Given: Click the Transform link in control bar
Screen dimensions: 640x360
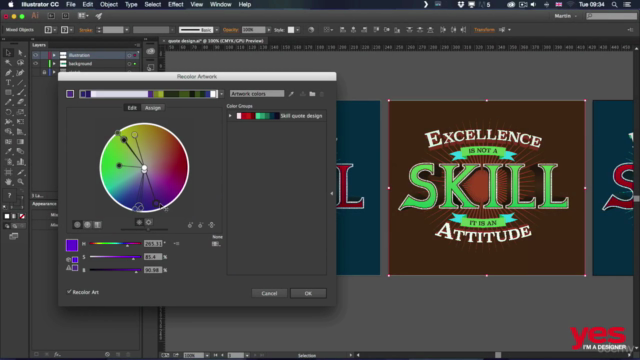Looking at the screenshot, I should [x=484, y=30].
